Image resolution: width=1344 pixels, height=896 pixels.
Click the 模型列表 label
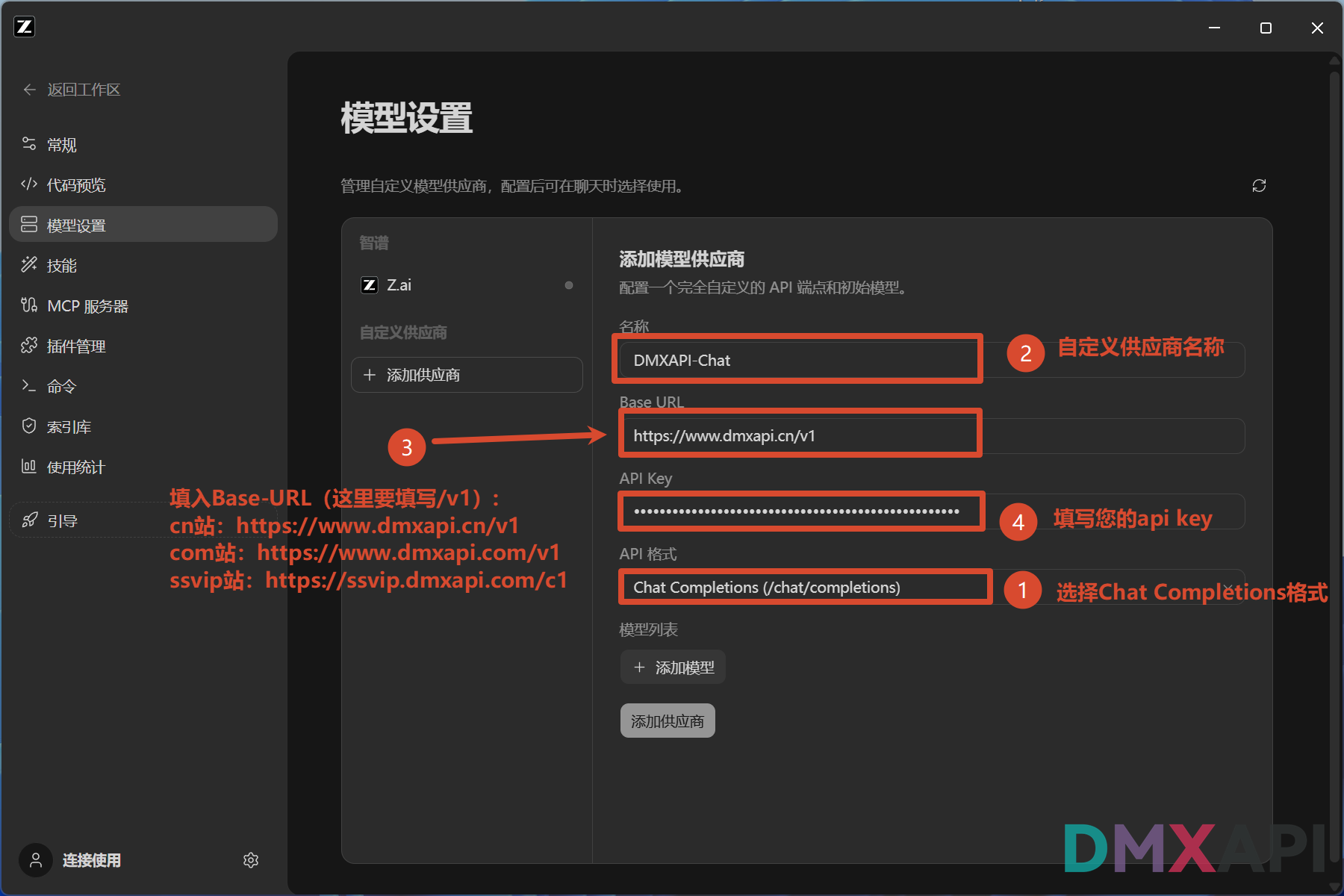tap(648, 629)
